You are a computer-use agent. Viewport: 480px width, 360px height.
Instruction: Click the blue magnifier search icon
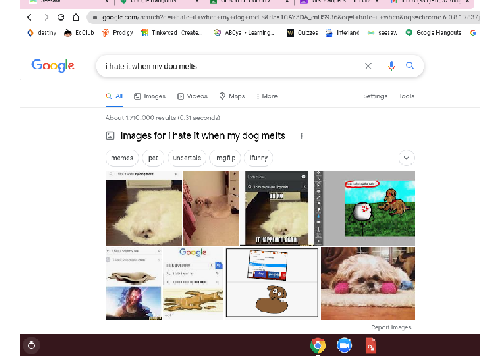pos(410,66)
